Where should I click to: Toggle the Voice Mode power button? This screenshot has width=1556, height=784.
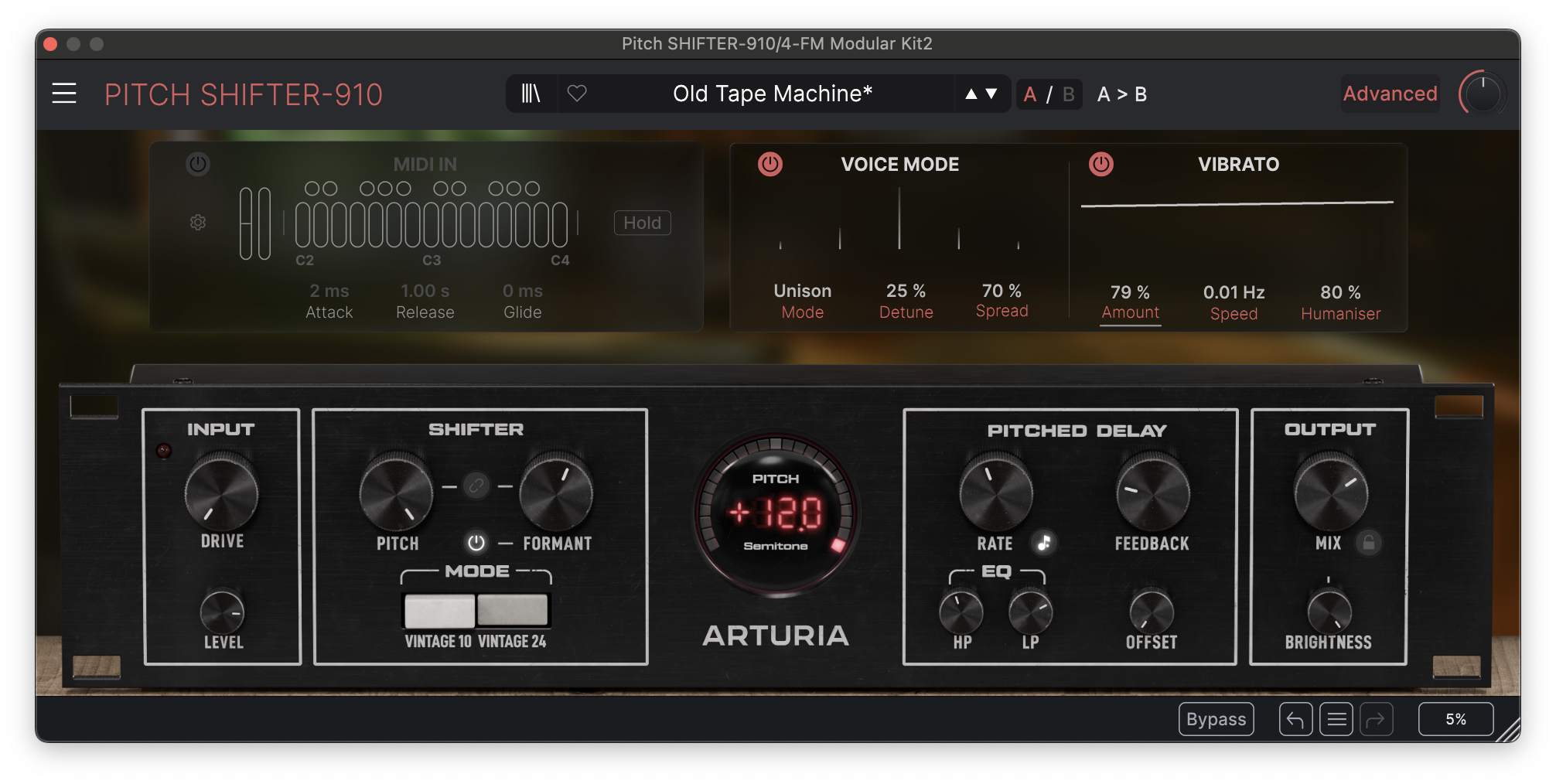(768, 164)
